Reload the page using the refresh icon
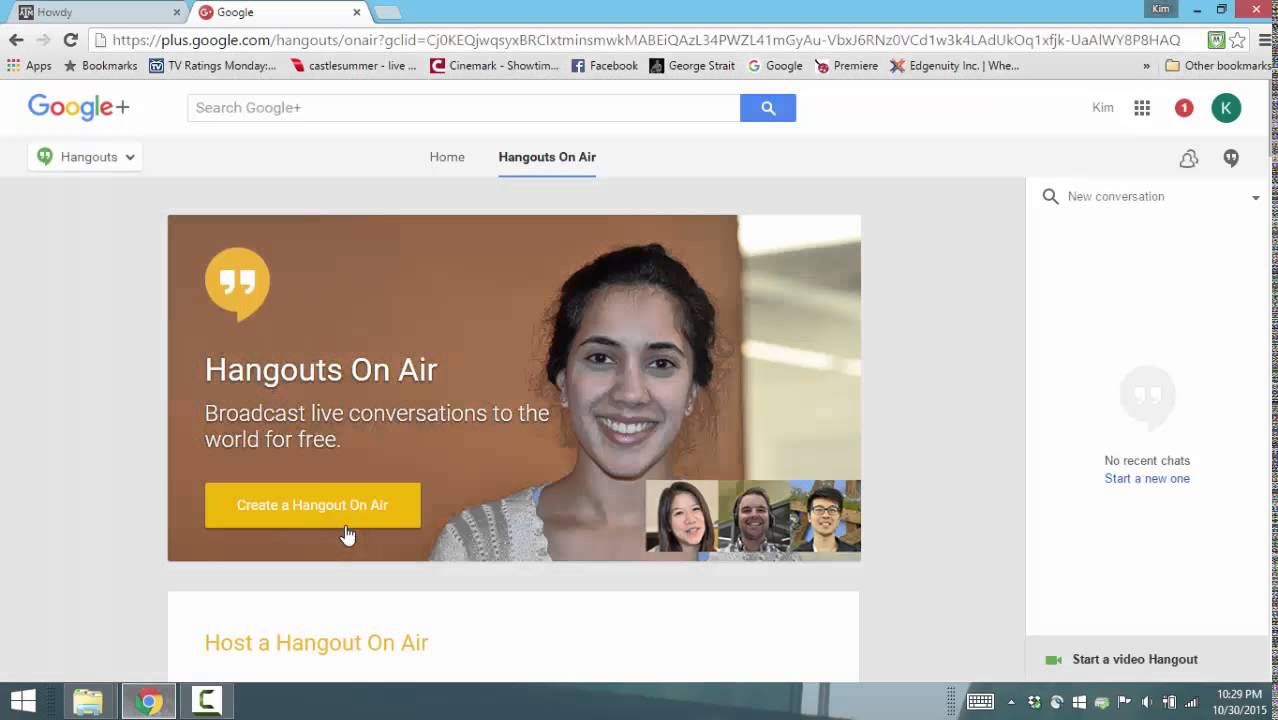Image resolution: width=1278 pixels, height=720 pixels. pos(70,40)
